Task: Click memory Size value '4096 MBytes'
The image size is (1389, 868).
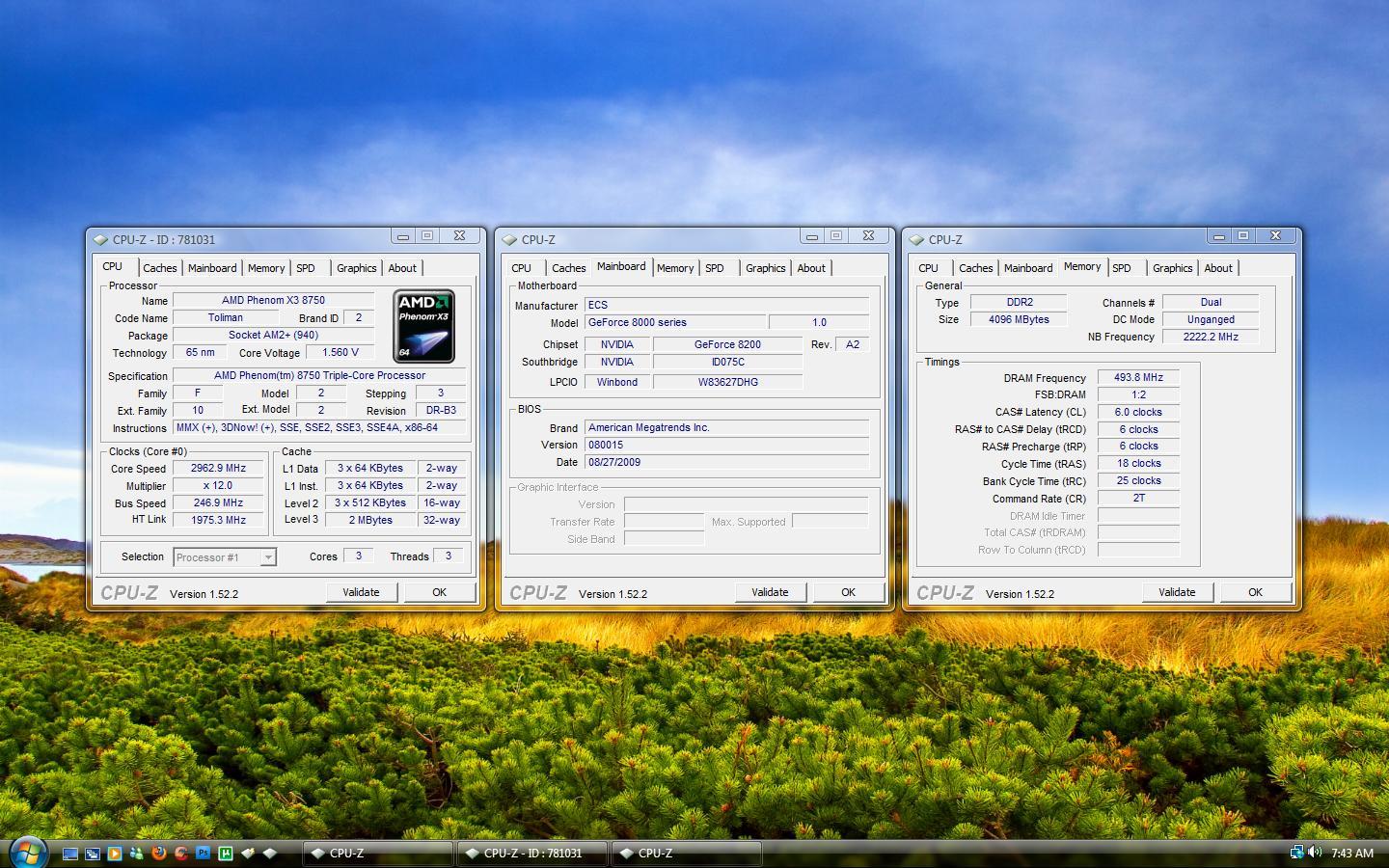Action: (x=1019, y=320)
